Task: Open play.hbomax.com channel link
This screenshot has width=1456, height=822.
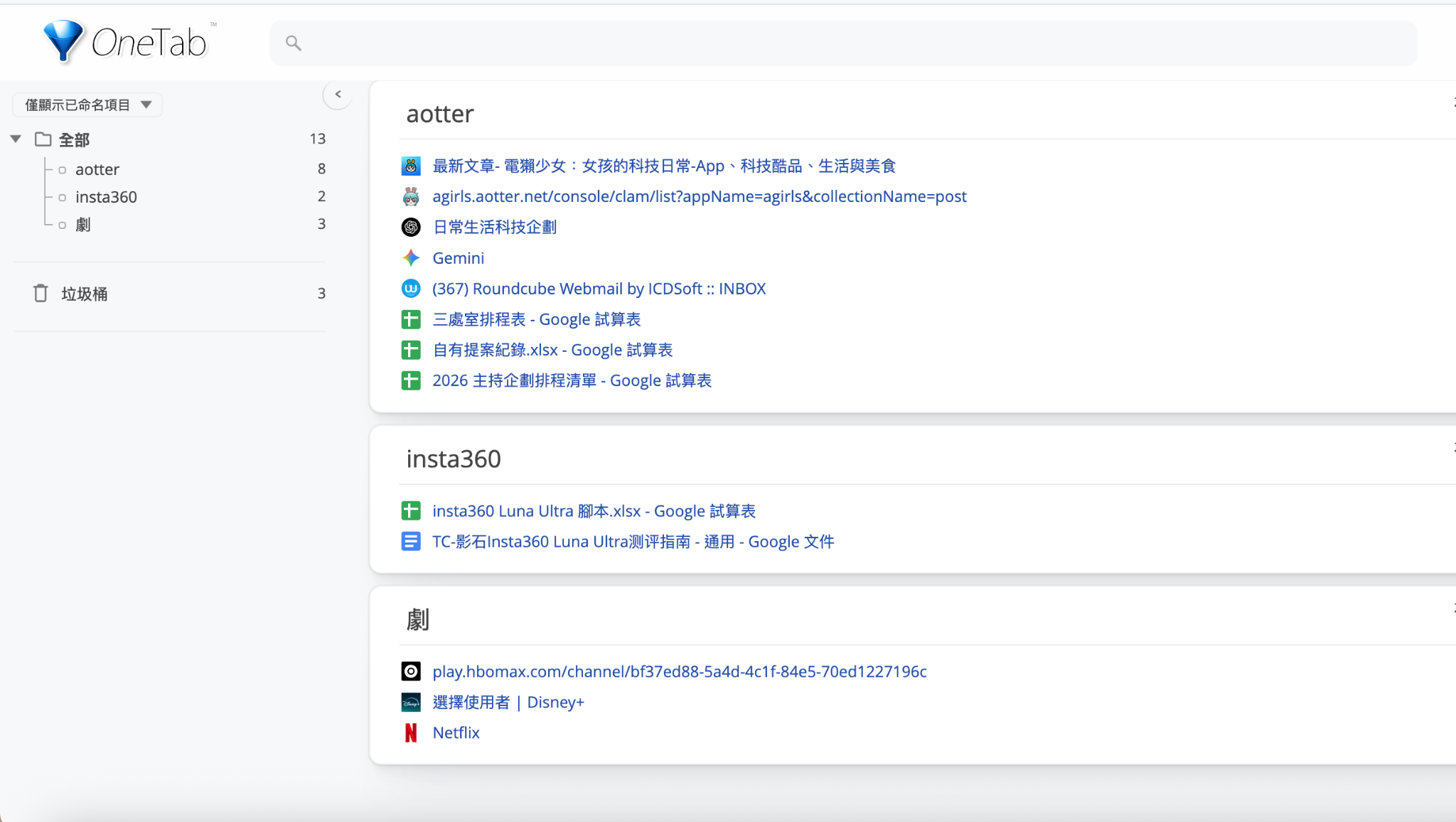Action: point(680,671)
